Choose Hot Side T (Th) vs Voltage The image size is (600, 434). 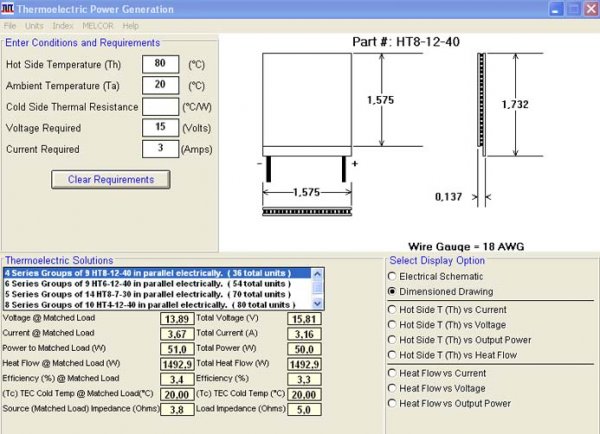tap(392, 325)
